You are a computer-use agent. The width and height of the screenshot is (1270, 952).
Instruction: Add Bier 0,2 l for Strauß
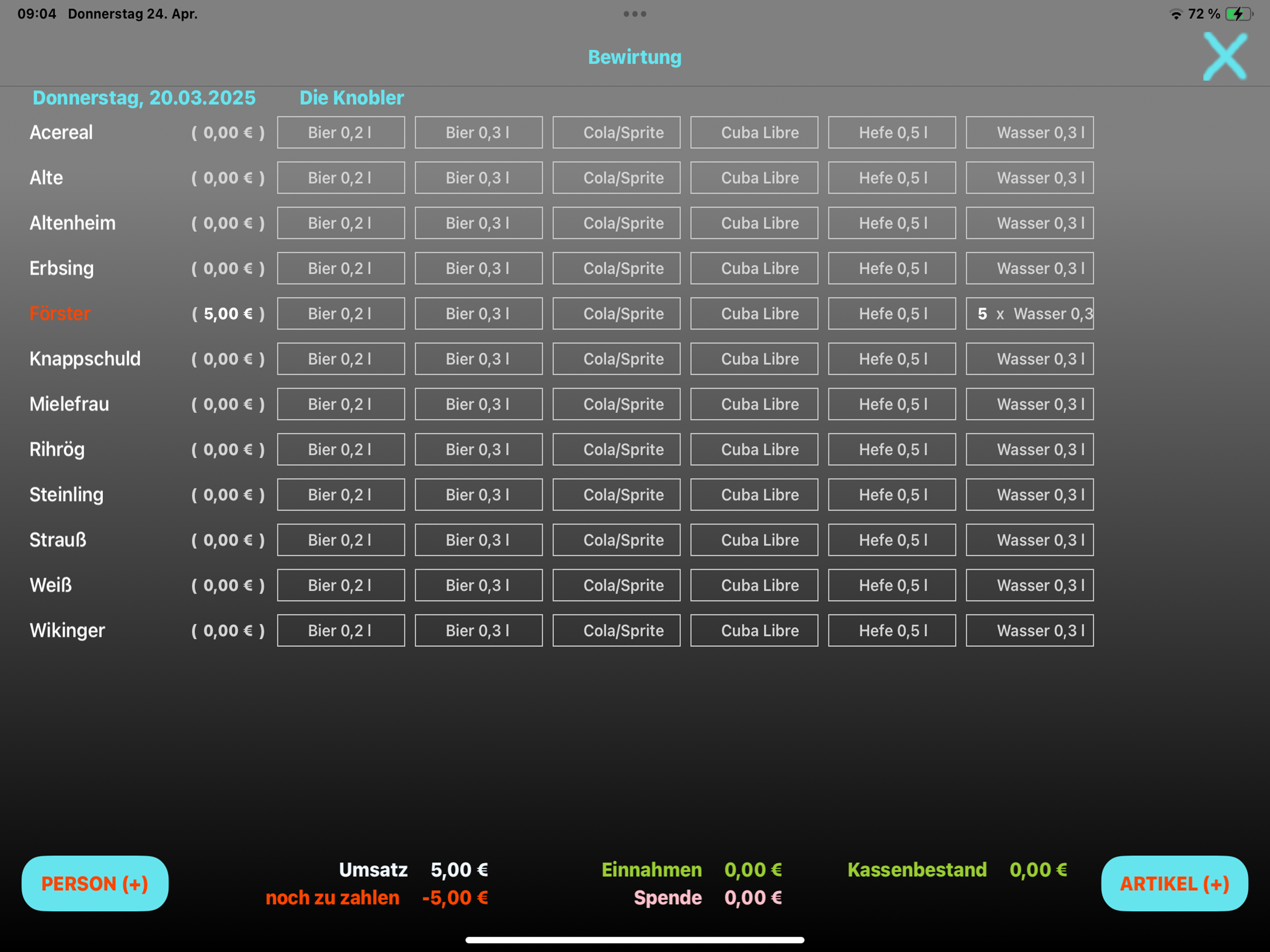tap(340, 540)
